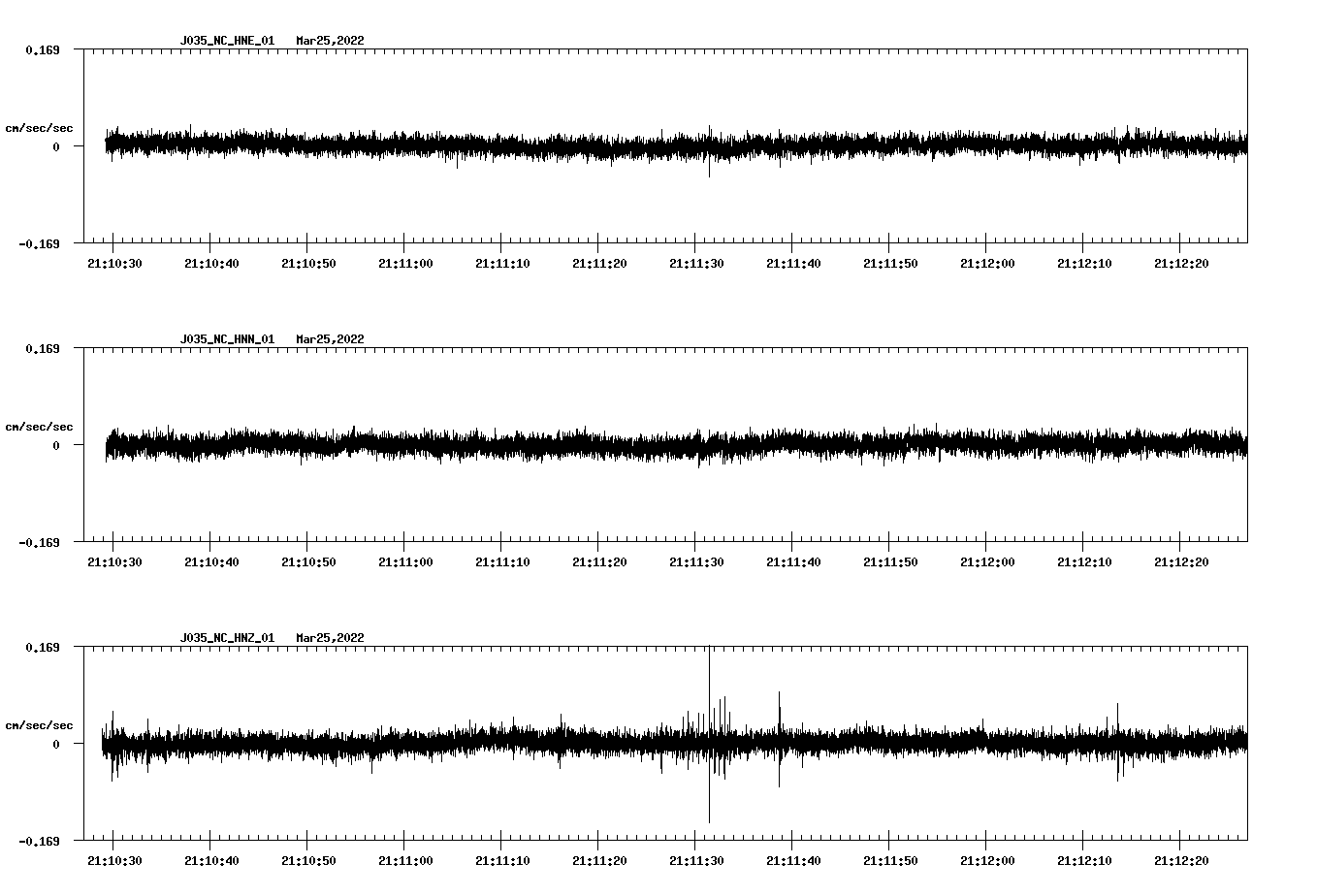Image resolution: width=1317 pixels, height=896 pixels.
Task: Click the zero label on the HNZ vertical axis
Action: [x=56, y=744]
